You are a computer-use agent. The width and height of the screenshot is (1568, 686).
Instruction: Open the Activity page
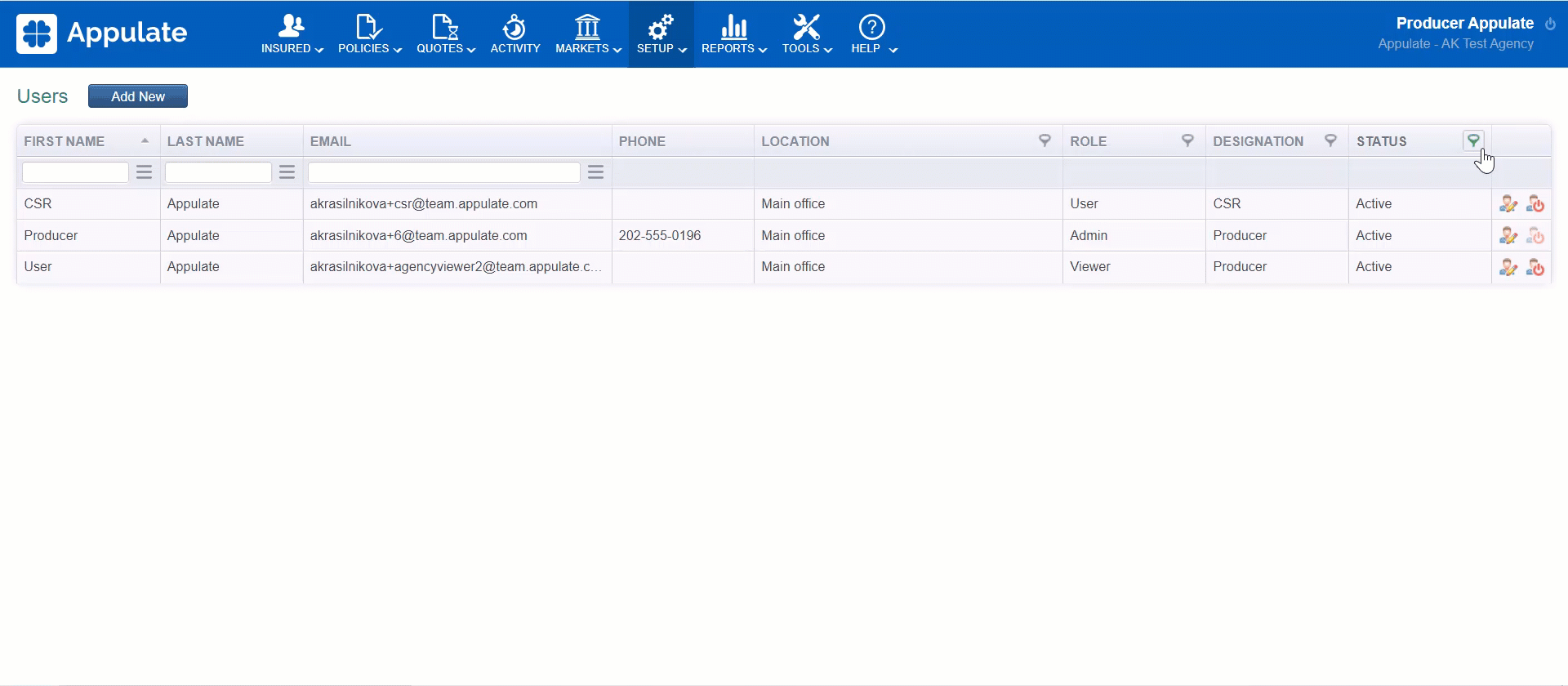pos(514,34)
